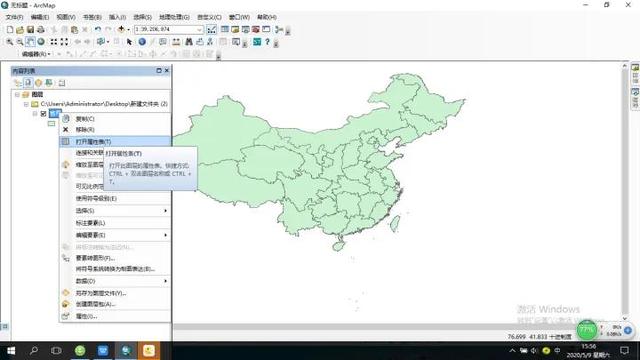Open the Add Data dropdown arrow

[x=128, y=29]
